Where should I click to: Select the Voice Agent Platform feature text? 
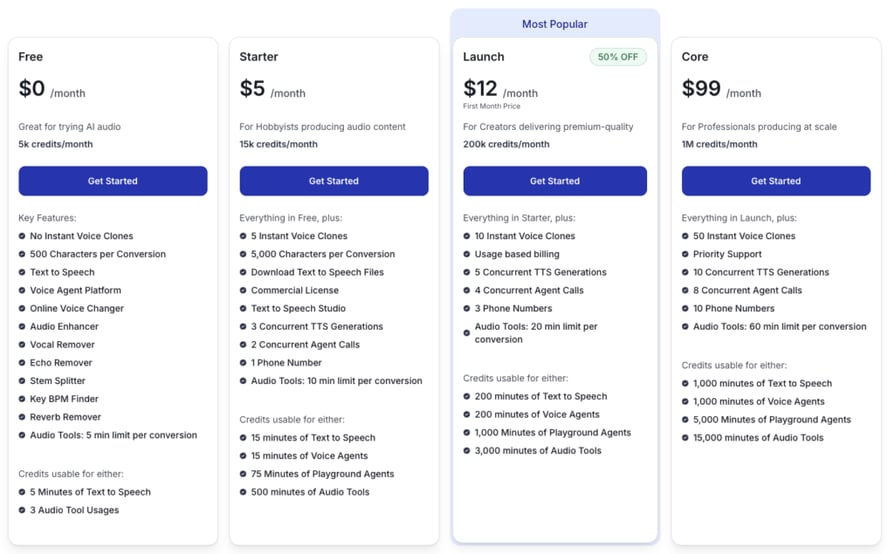75,290
